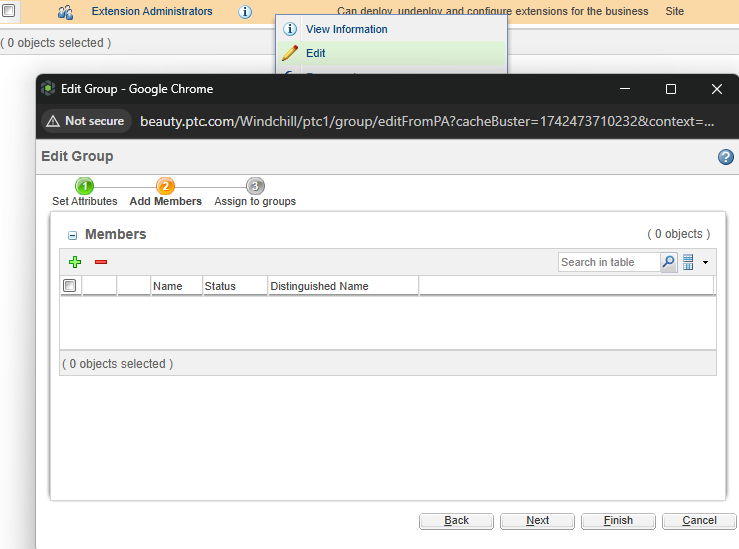The height and width of the screenshot is (549, 739).
Task: Open the Extension Administrators link
Action: tap(152, 11)
